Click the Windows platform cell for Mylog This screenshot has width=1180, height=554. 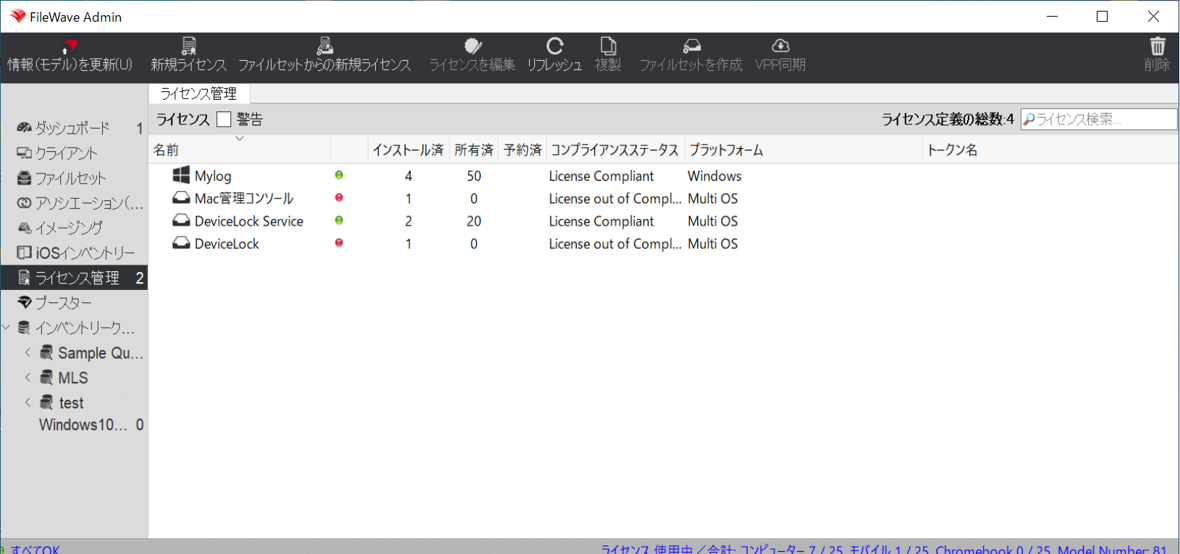714,176
